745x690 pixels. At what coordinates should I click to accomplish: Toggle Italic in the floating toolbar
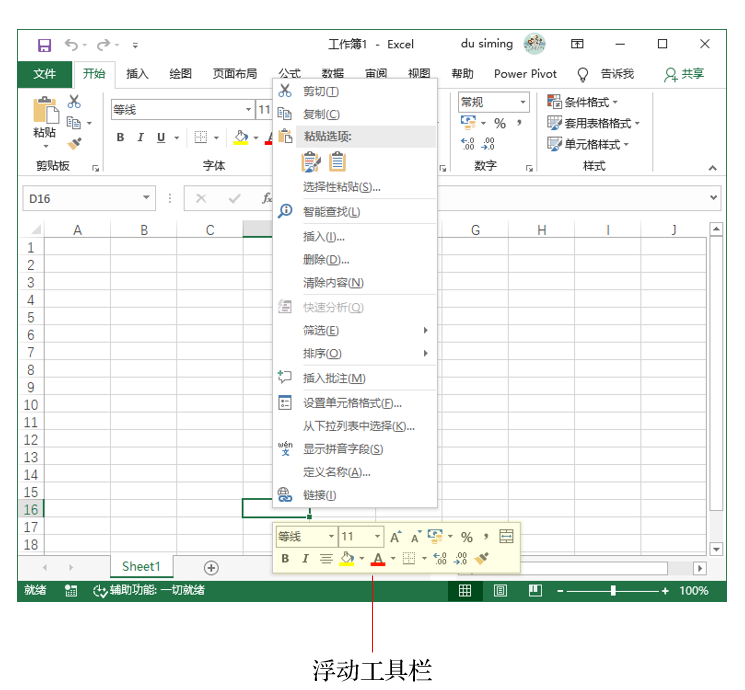click(305, 558)
